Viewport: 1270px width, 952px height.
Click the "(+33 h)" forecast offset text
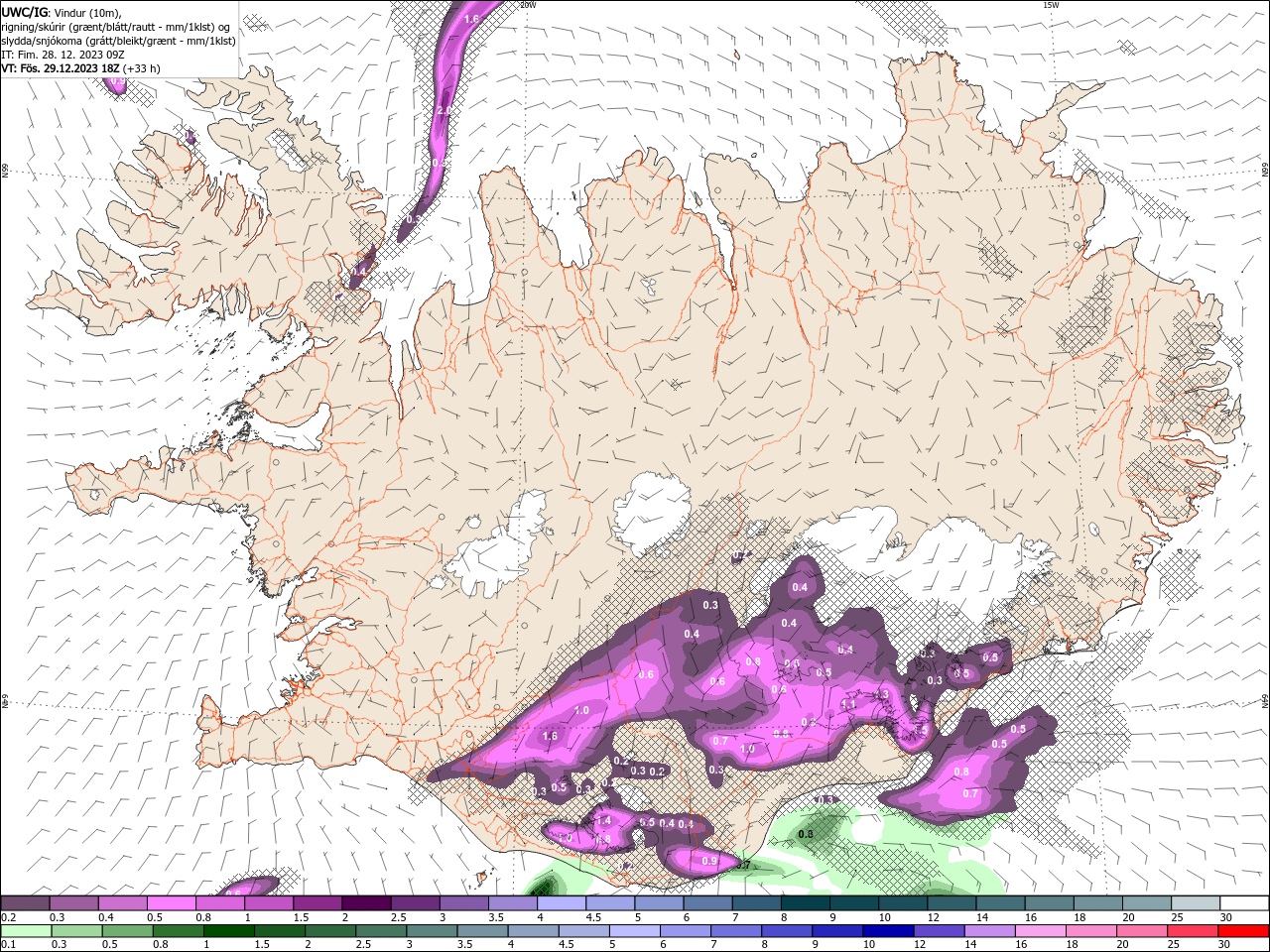pos(142,68)
